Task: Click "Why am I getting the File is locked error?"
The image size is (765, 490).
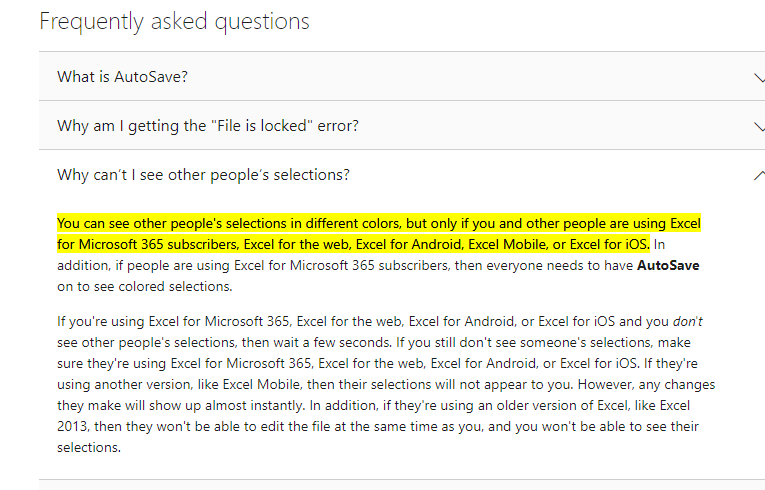Action: (208, 126)
